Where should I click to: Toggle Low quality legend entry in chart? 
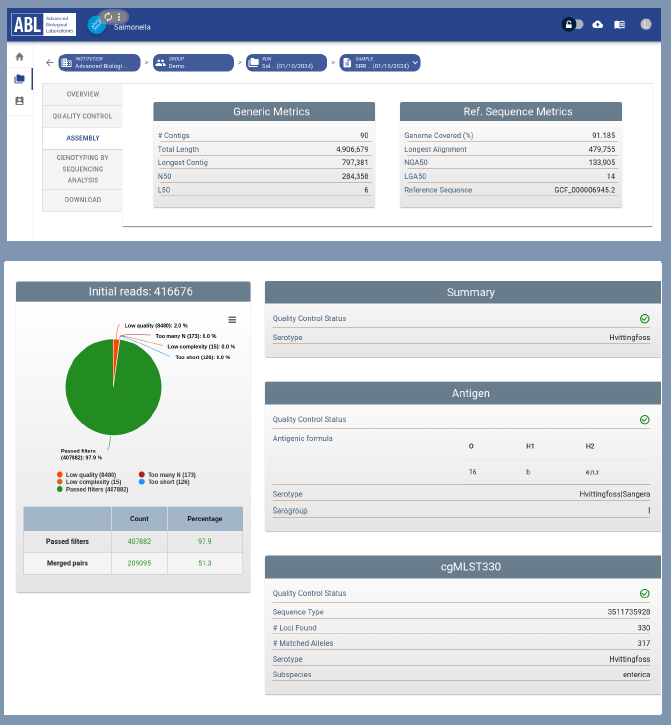click(x=91, y=474)
